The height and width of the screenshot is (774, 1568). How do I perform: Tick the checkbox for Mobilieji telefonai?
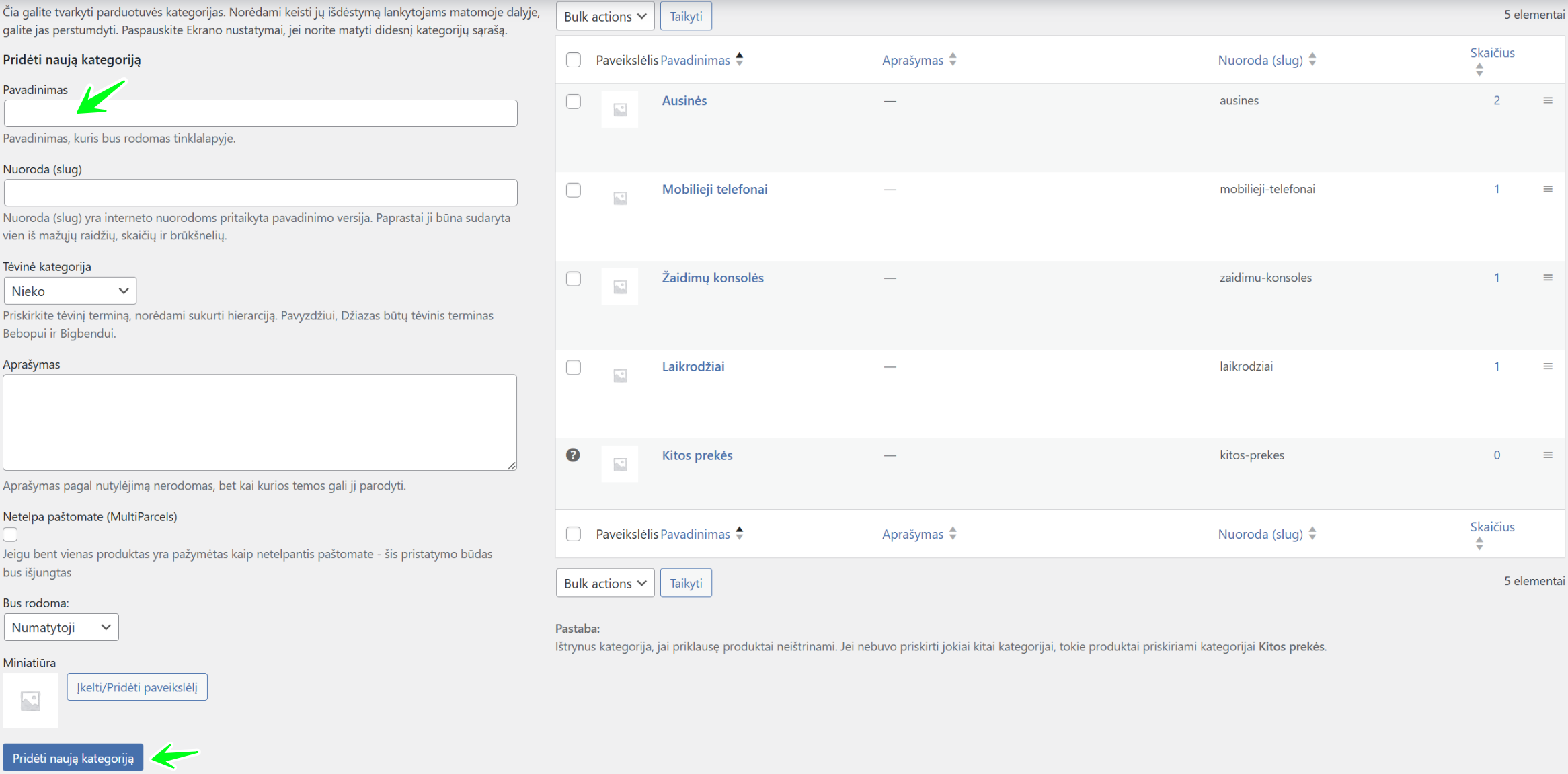(574, 190)
